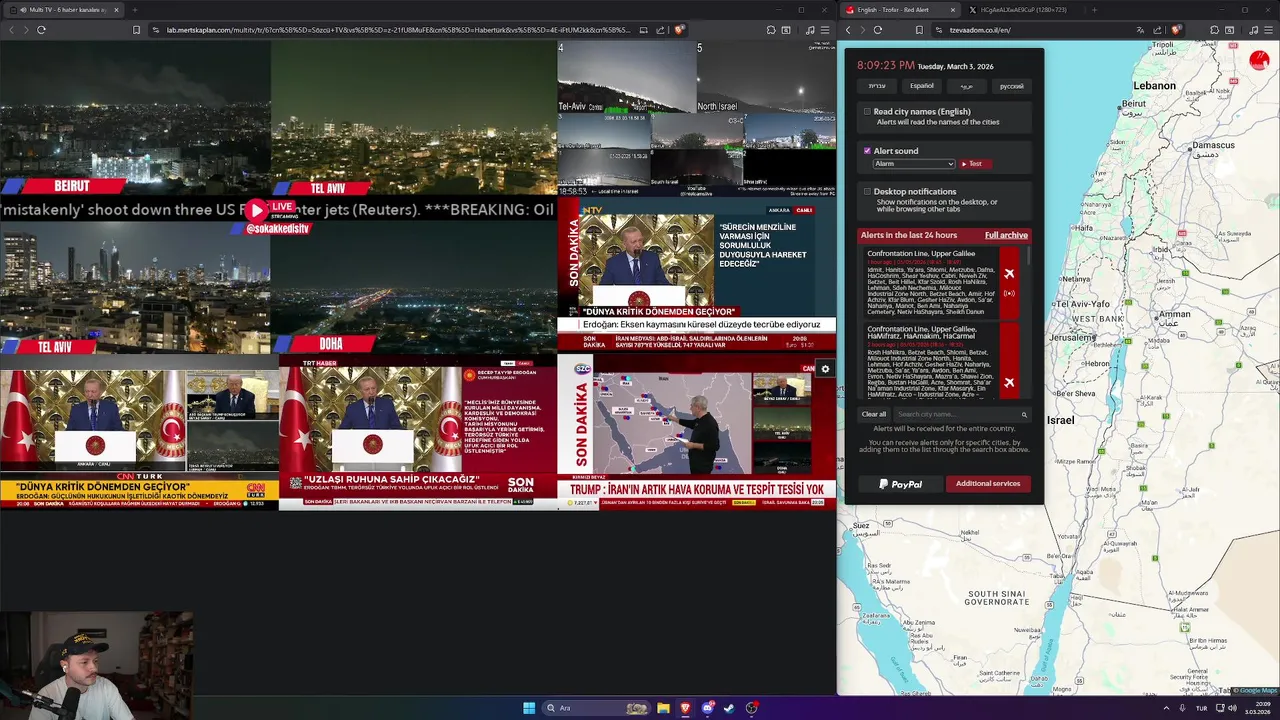This screenshot has width=1280, height=720.
Task: Open clock showing 20:09 in taskbar
Action: tap(1257, 708)
